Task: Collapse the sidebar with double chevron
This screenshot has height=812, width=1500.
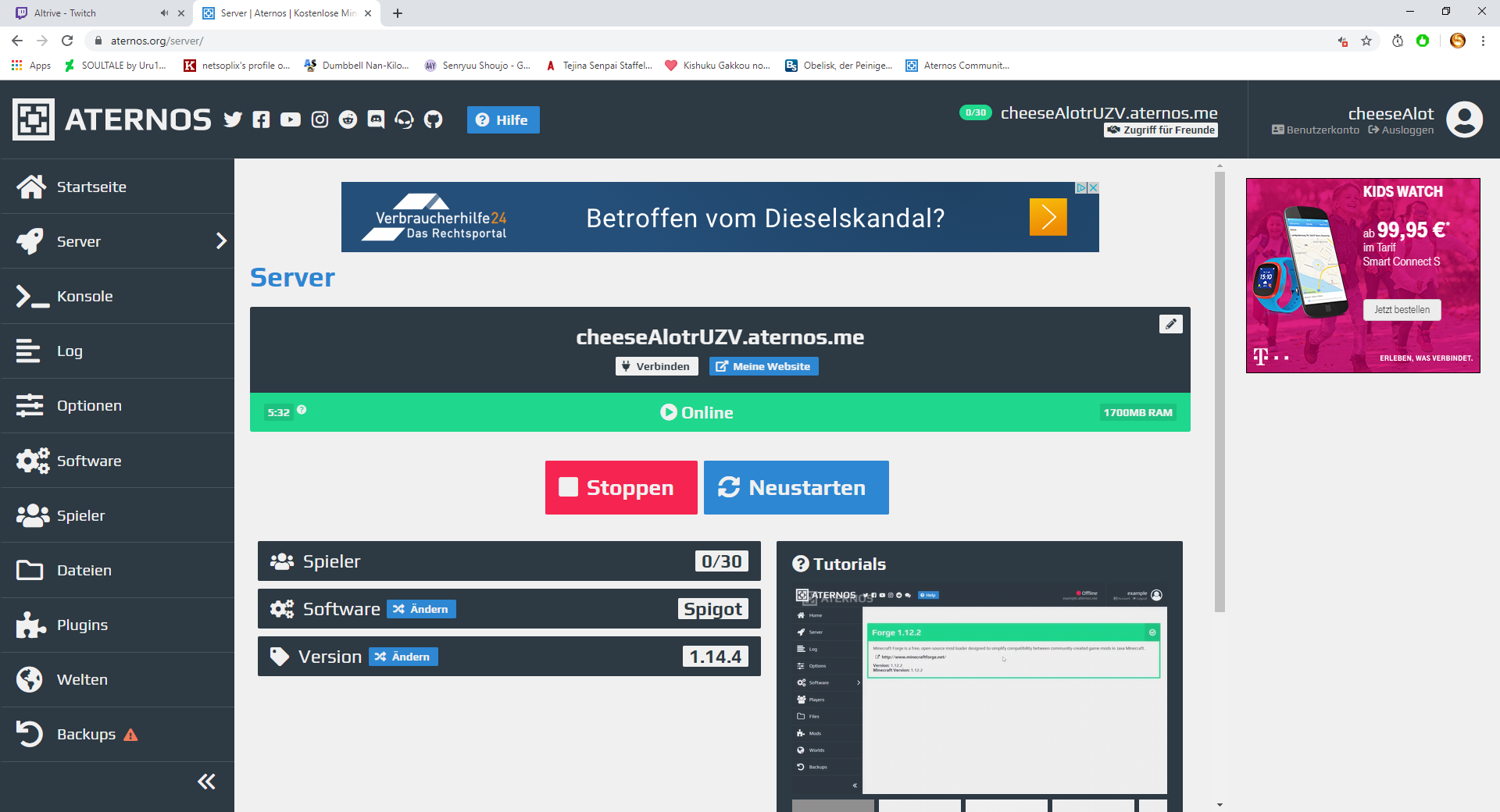Action: point(206,782)
